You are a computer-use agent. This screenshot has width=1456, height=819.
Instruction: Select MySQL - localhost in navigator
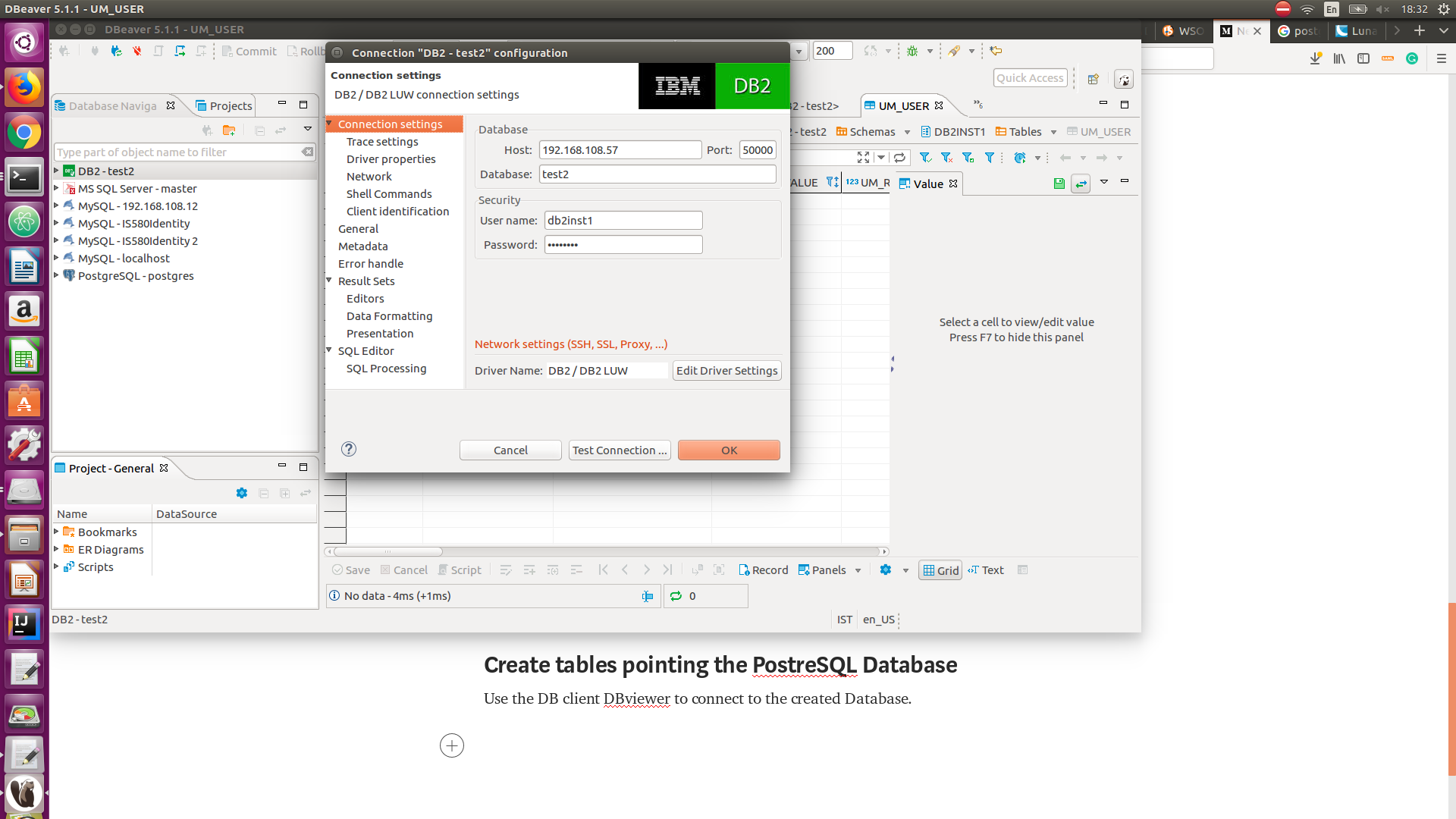[124, 259]
